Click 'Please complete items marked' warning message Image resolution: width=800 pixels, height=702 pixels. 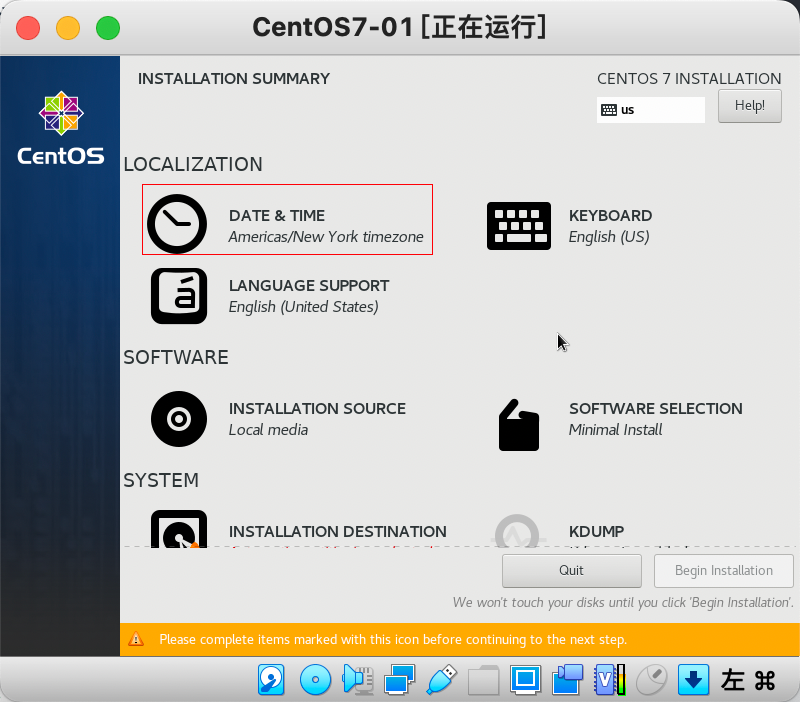pyautogui.click(x=393, y=639)
